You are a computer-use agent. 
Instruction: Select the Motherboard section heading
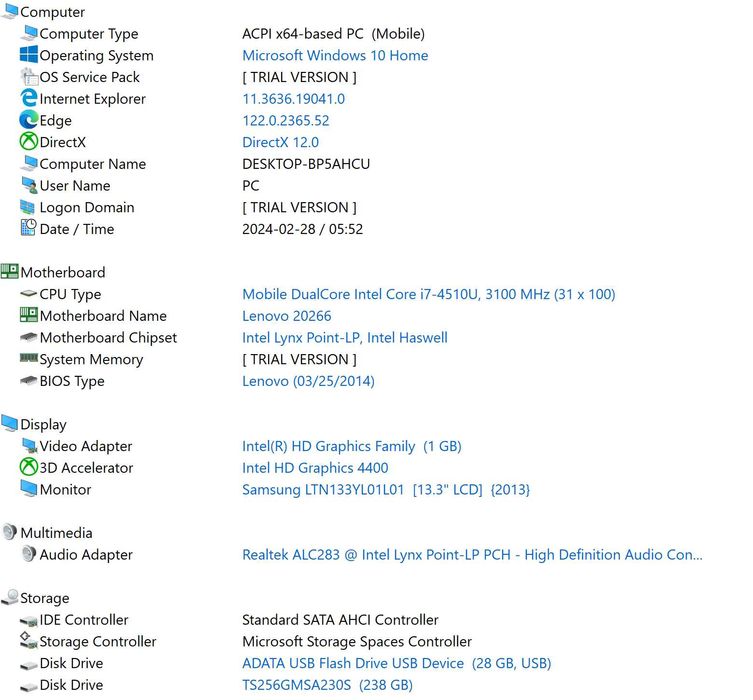(63, 272)
